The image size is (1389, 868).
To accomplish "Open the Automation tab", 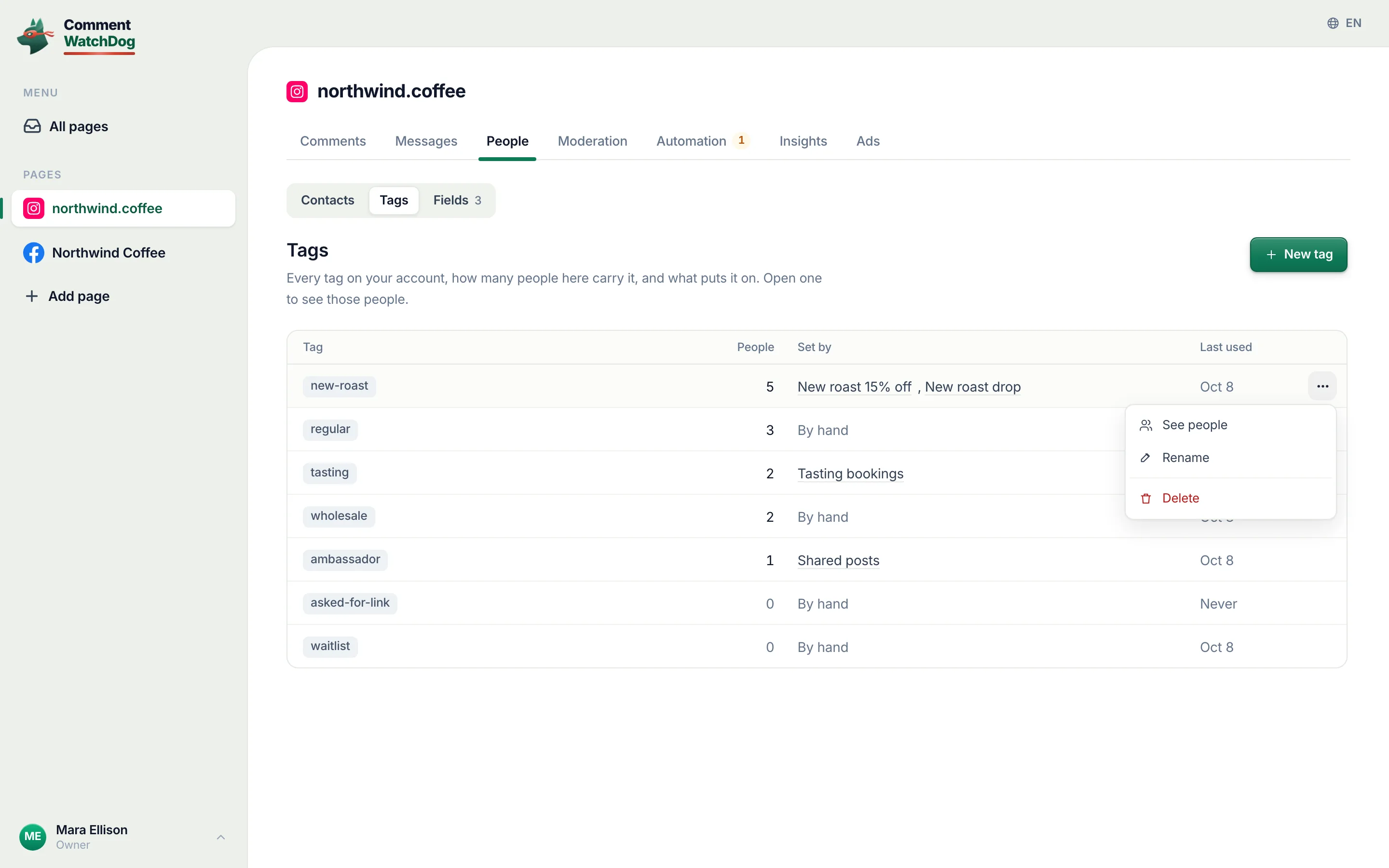I will point(703,141).
